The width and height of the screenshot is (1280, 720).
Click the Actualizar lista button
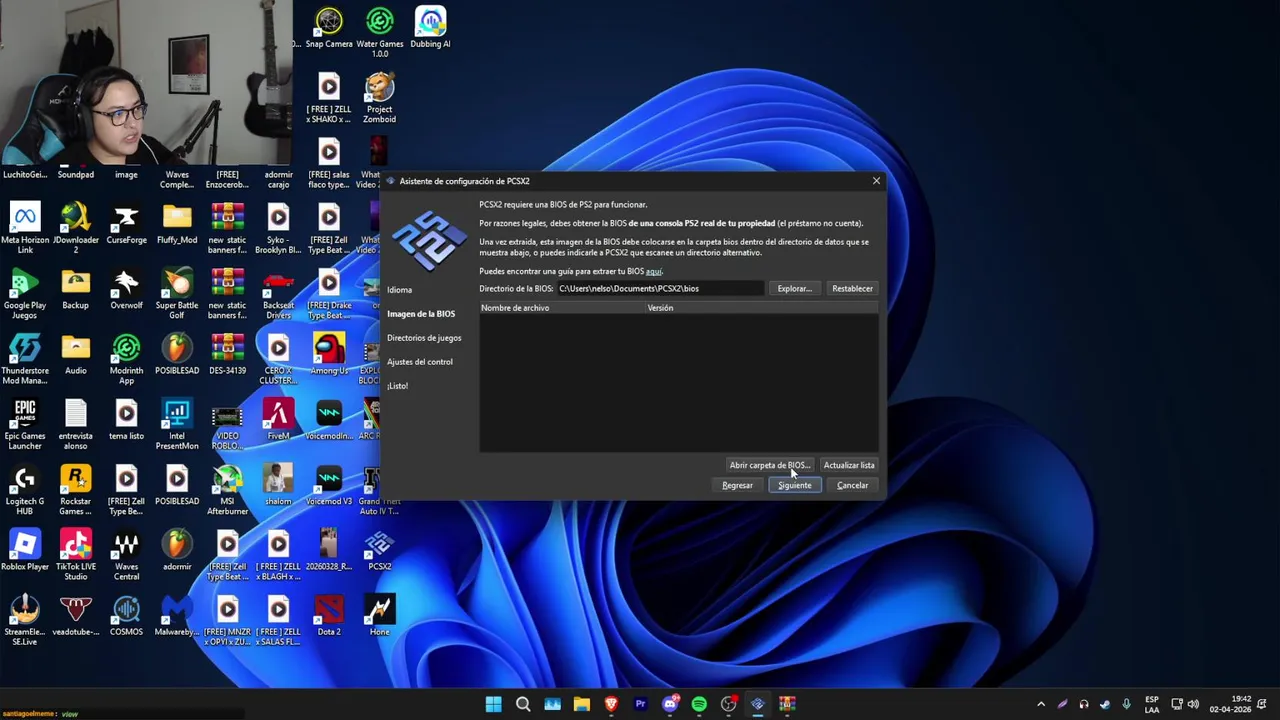(849, 465)
